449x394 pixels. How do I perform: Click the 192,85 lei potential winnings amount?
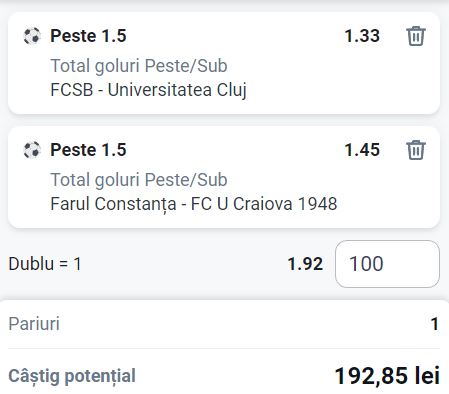(387, 376)
